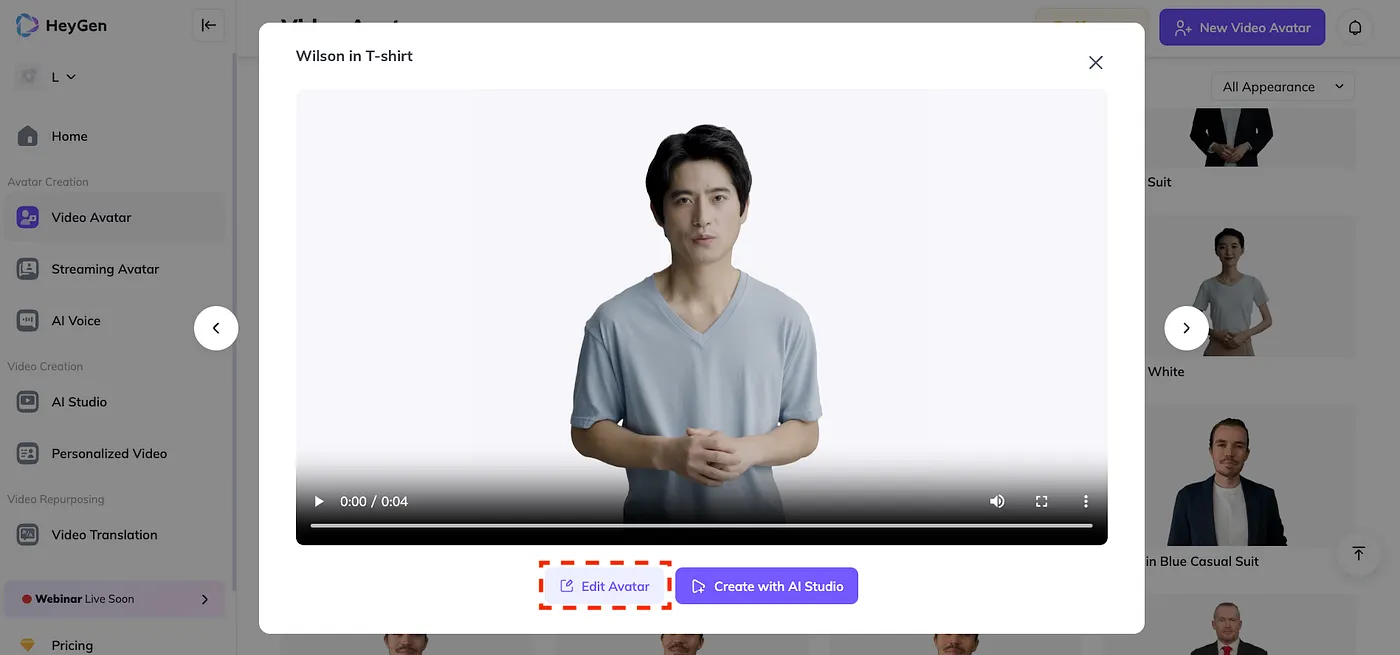Click the 0:00 / 0:04 time display
The image size is (1400, 655).
coord(374,501)
